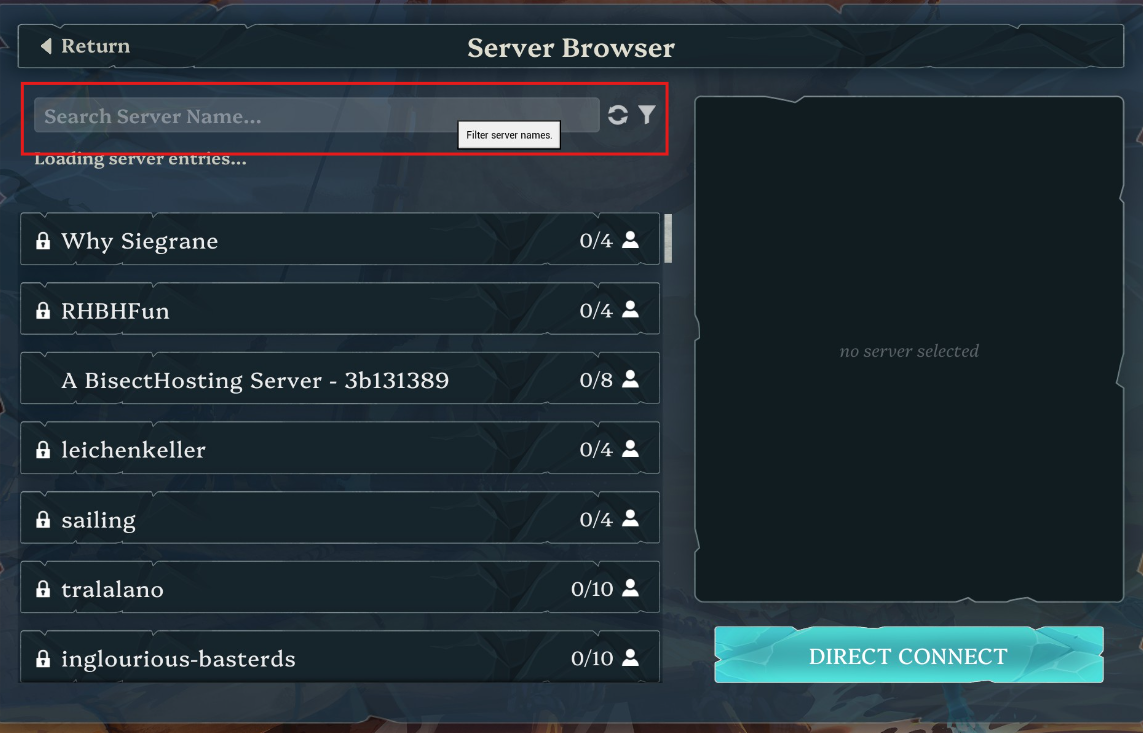
Task: Select the RHBHFun server
Action: (340, 309)
